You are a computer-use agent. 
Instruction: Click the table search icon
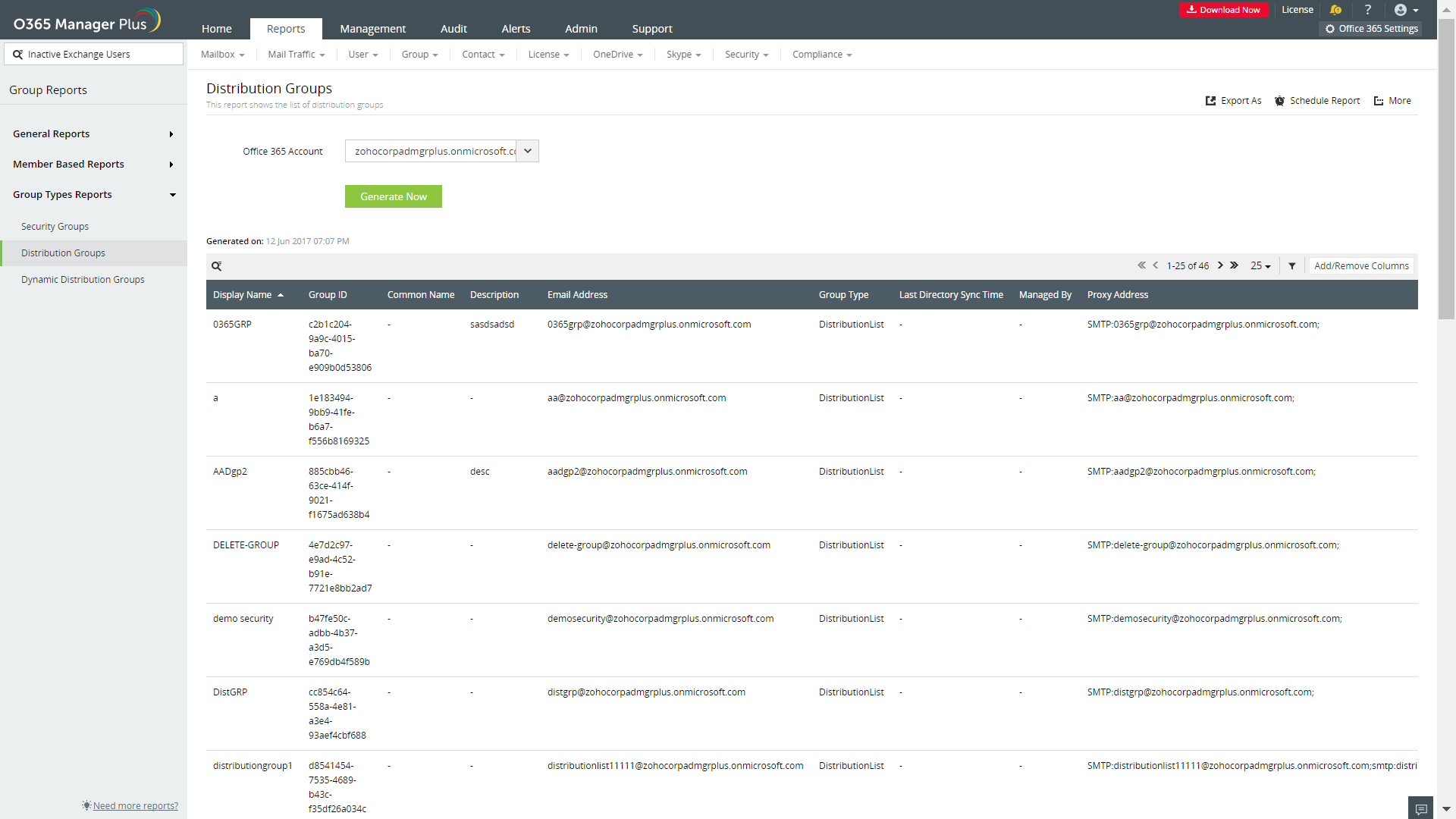click(x=217, y=266)
